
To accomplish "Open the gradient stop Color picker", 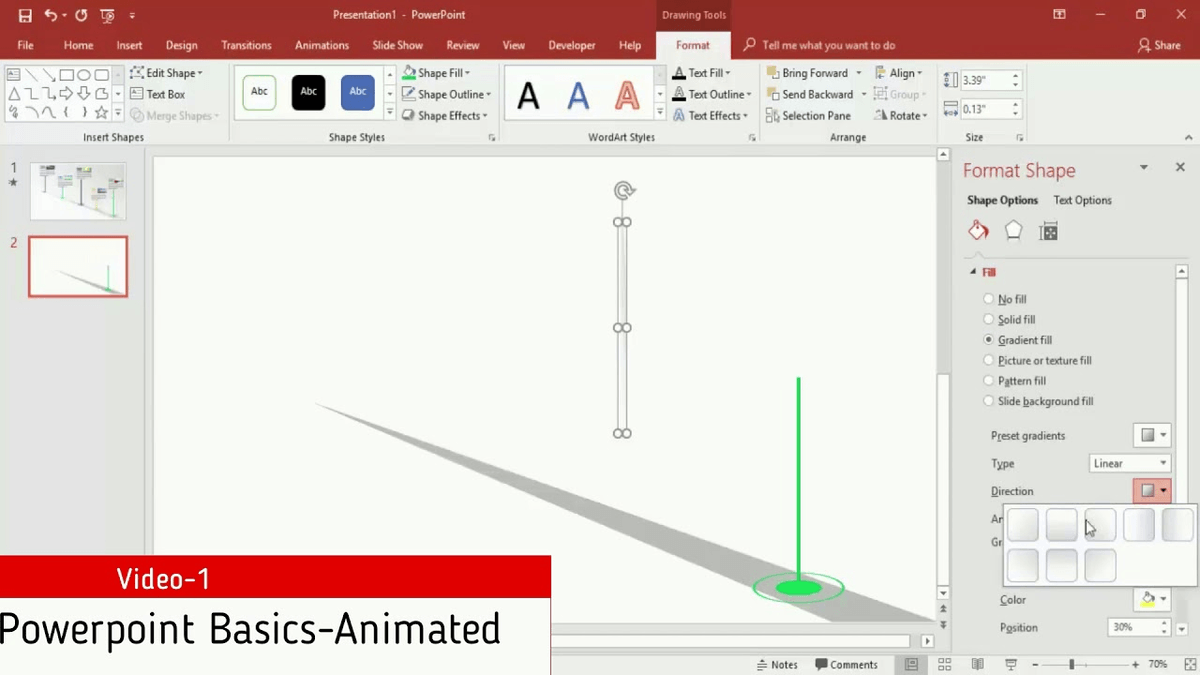I will pos(1152,599).
